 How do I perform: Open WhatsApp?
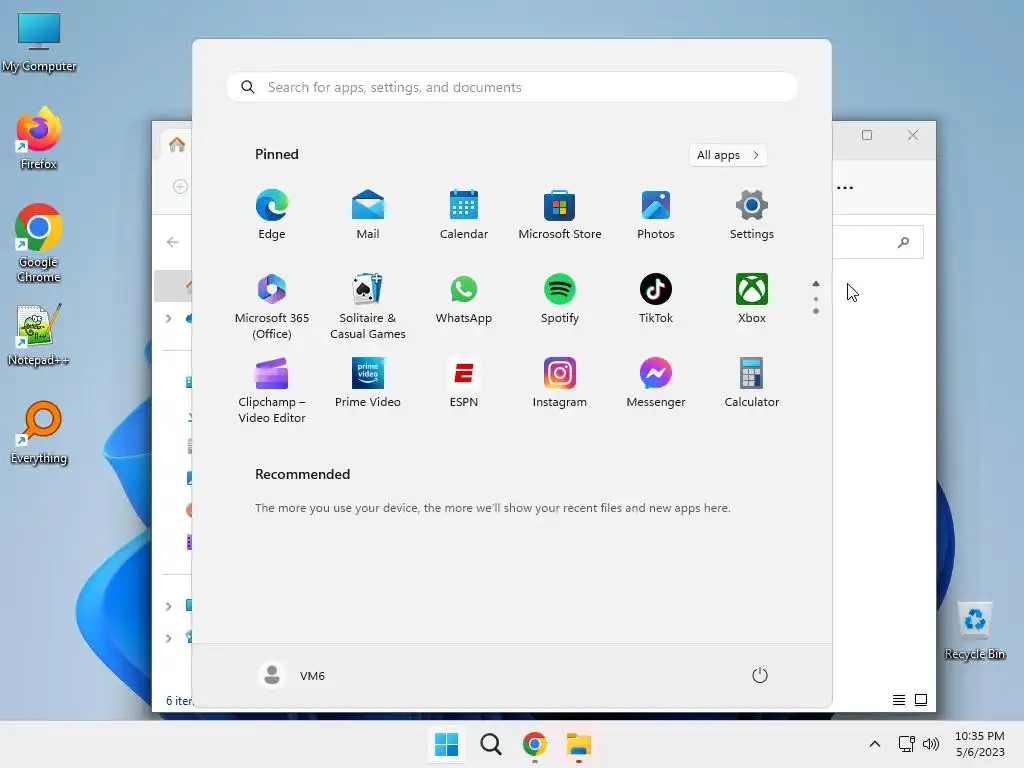pos(464,299)
